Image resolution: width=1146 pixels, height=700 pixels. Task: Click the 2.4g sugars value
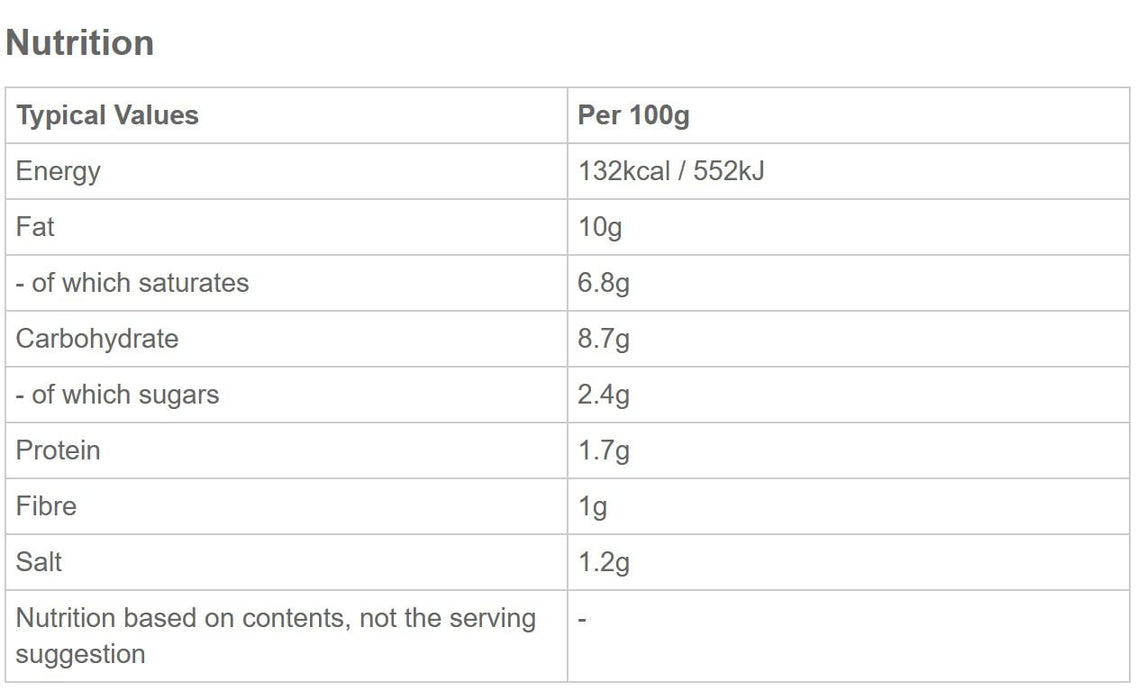[604, 395]
